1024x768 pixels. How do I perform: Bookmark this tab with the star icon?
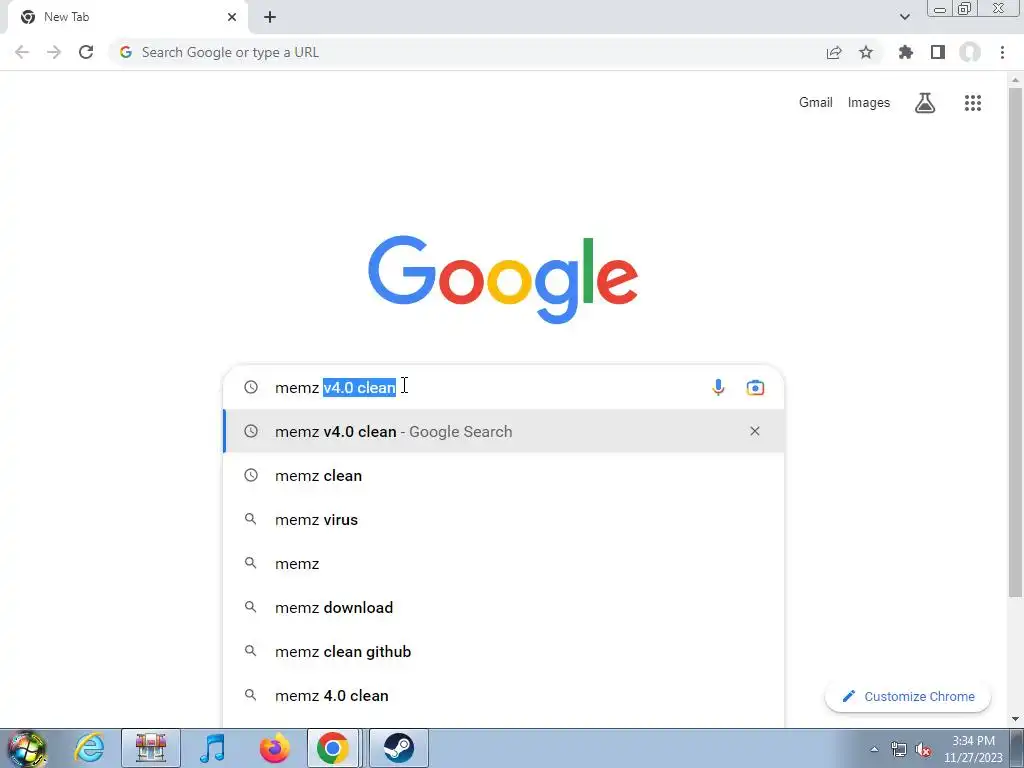pos(866,52)
